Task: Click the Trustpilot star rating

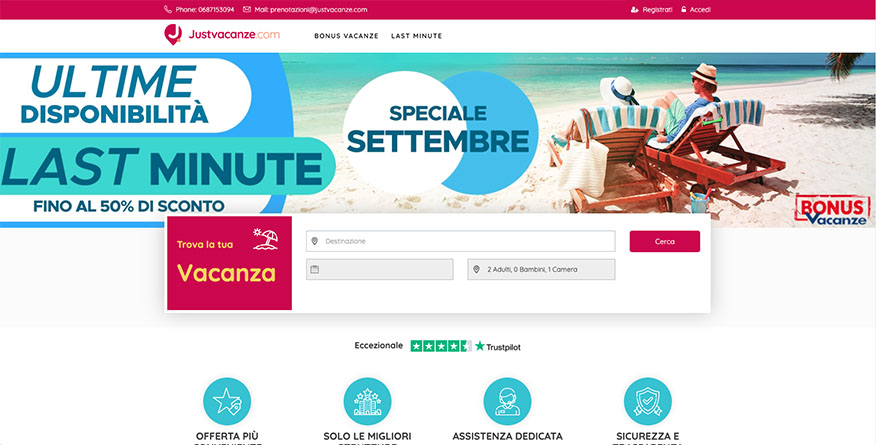Action: pyautogui.click(x=441, y=346)
